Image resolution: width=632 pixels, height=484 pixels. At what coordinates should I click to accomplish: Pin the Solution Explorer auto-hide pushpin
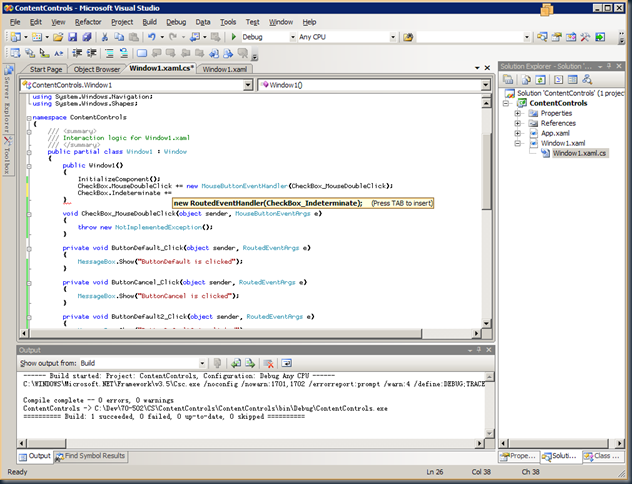coord(609,66)
